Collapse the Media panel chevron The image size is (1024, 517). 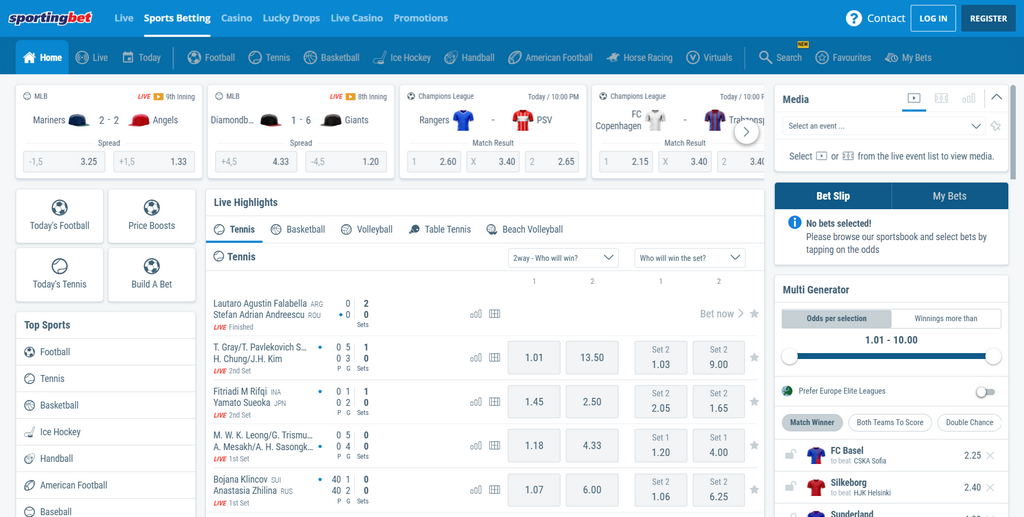click(x=996, y=98)
